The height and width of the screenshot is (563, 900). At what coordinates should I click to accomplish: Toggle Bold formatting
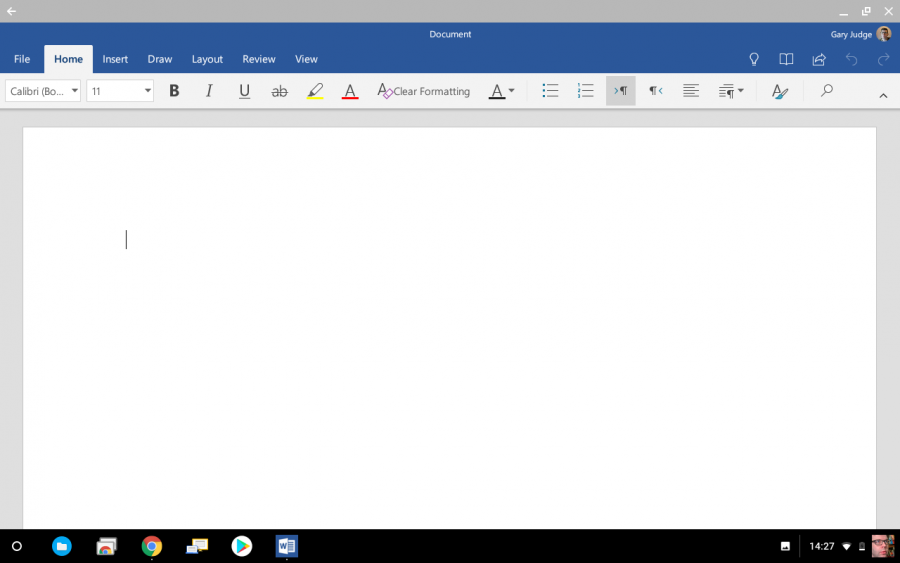[174, 91]
